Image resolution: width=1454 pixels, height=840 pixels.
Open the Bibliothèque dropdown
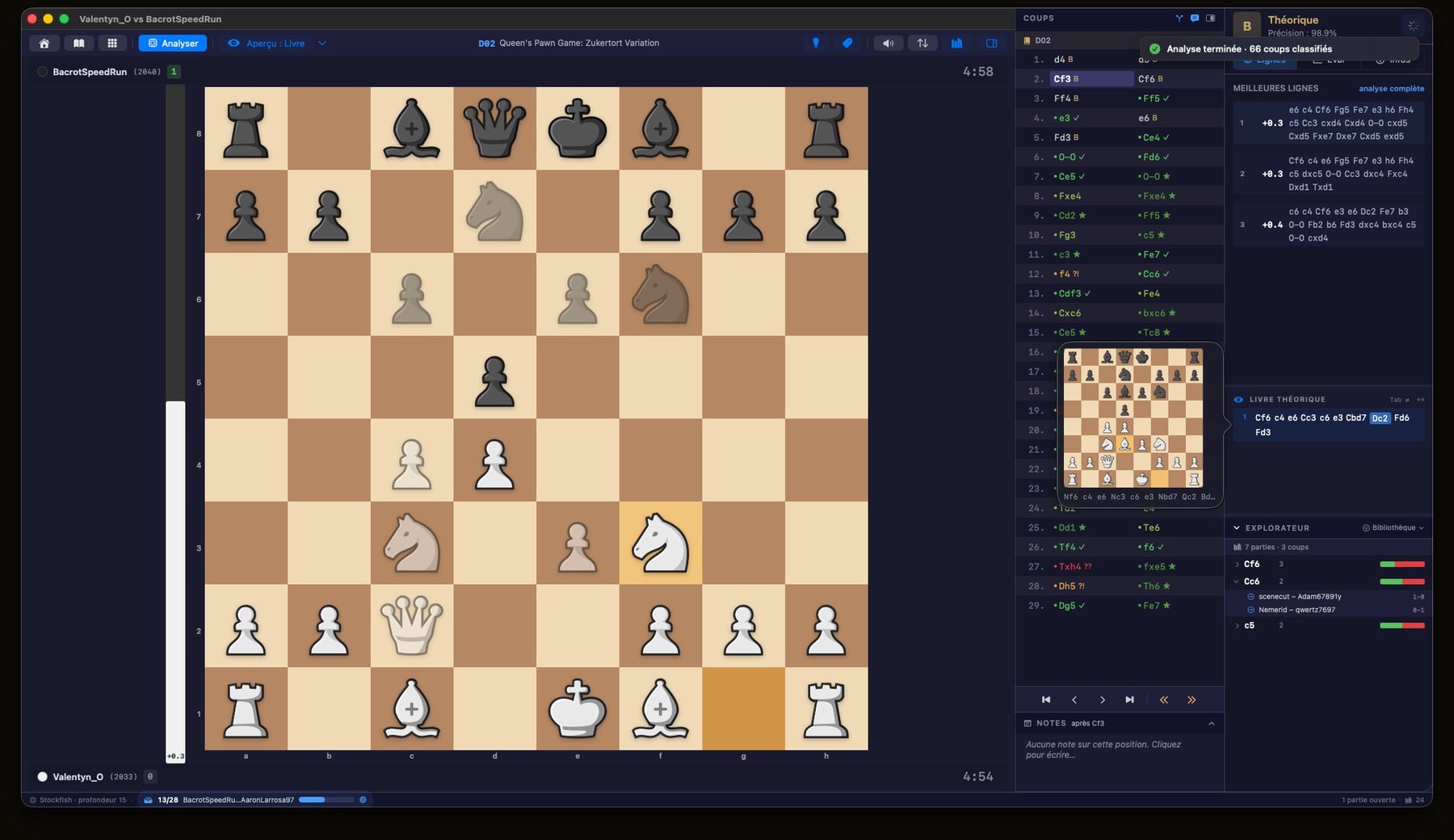coord(1393,528)
